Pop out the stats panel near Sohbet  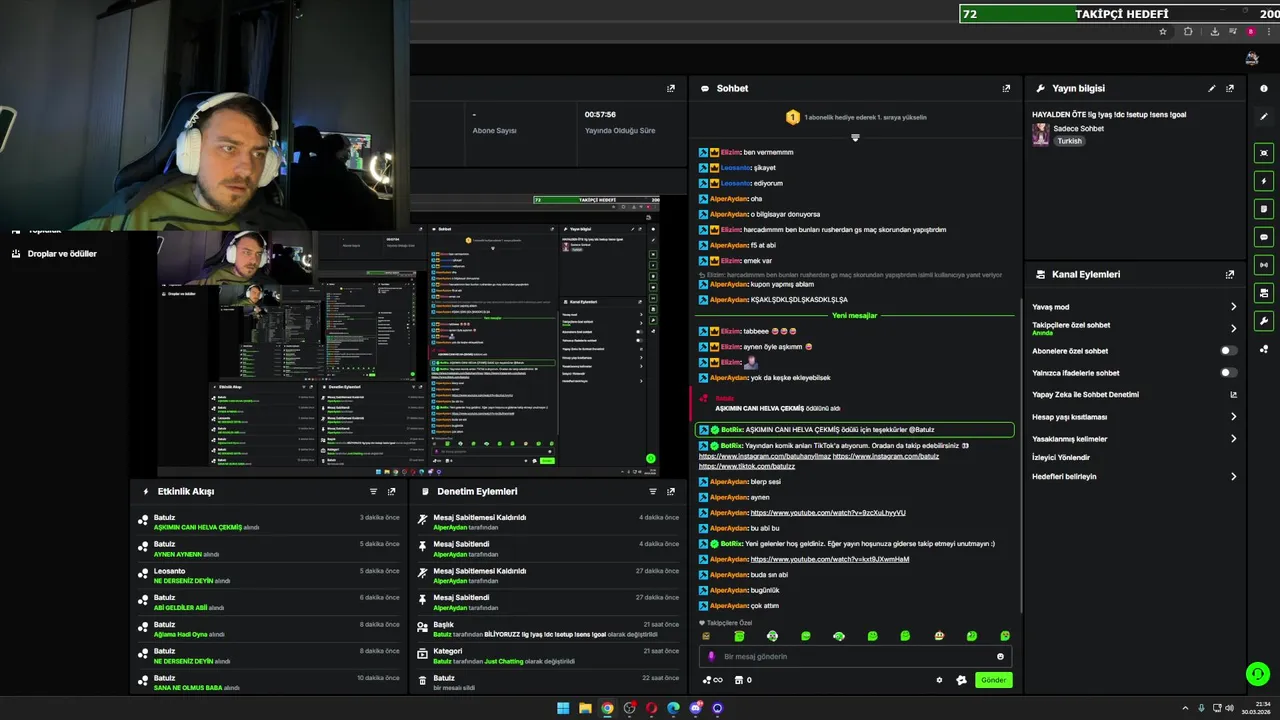click(x=671, y=88)
